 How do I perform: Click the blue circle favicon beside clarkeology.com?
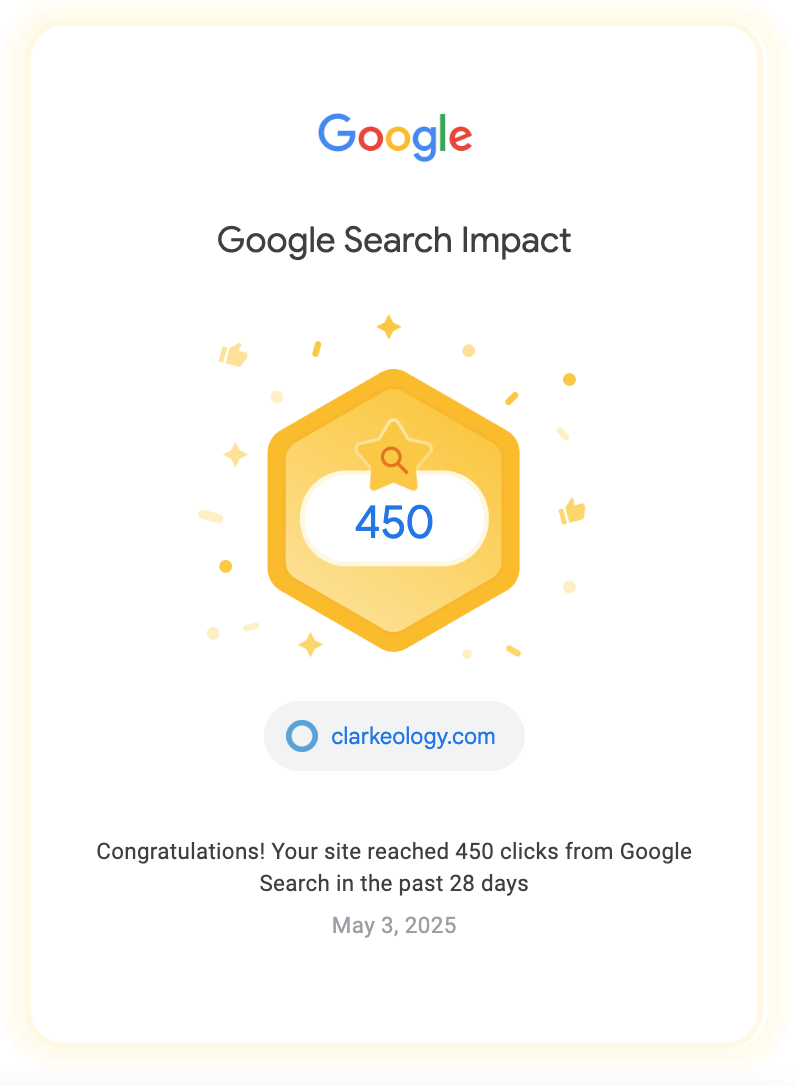302,736
